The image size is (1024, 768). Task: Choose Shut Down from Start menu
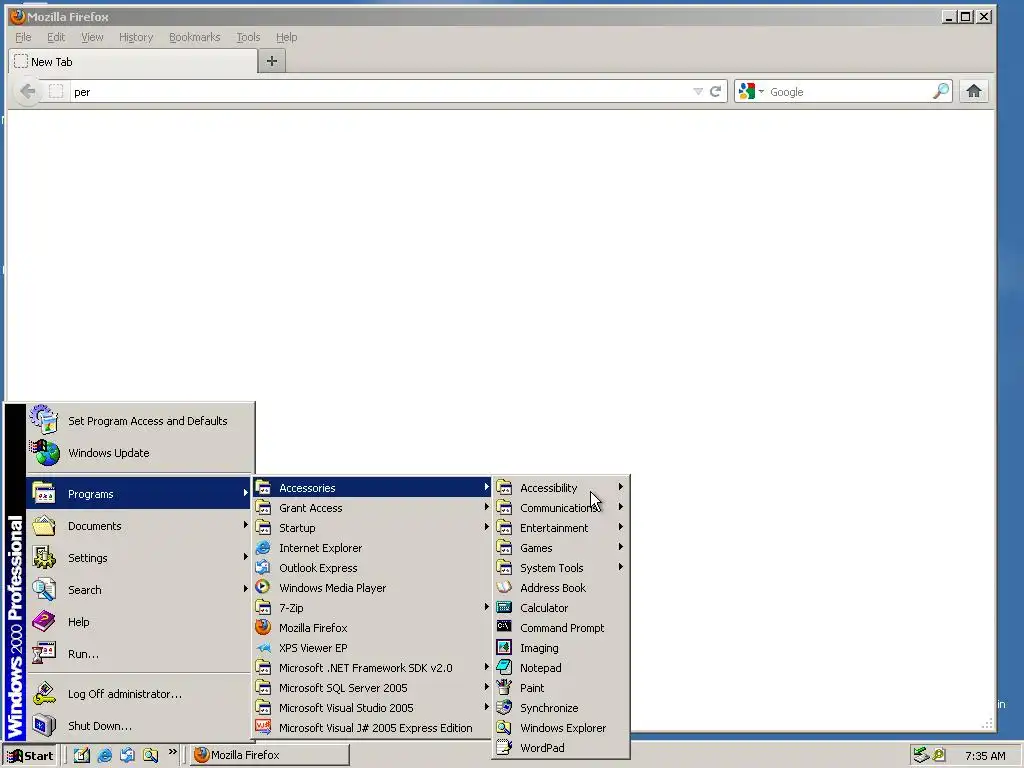(x=139, y=726)
